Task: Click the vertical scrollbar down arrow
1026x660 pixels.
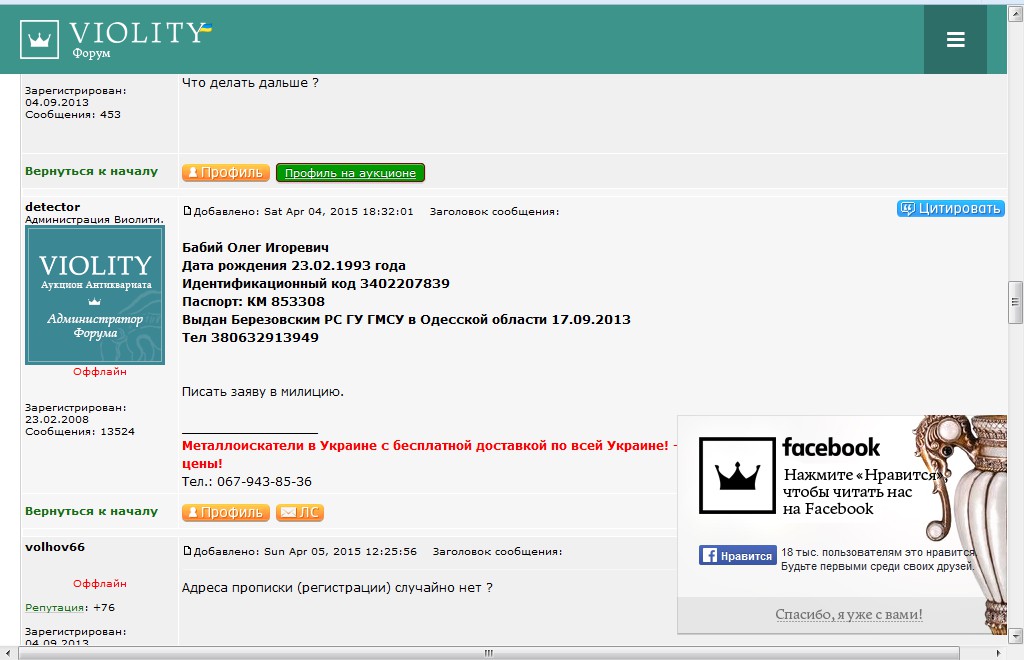Action: tap(1015, 635)
